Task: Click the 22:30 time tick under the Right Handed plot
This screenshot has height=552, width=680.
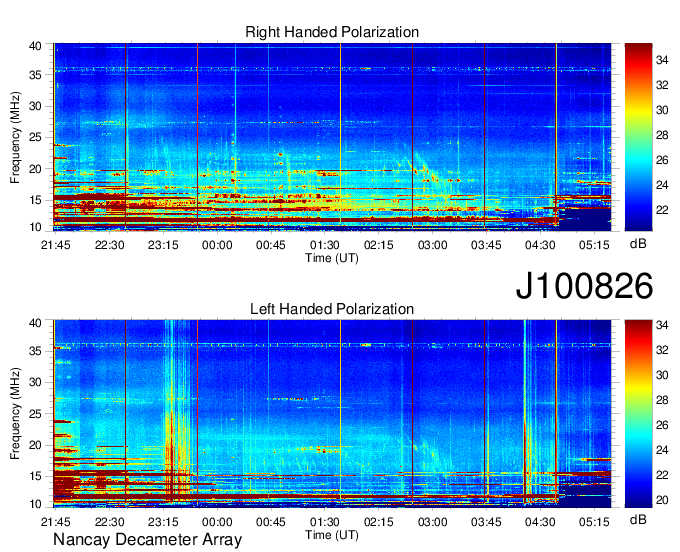Action: coord(110,245)
